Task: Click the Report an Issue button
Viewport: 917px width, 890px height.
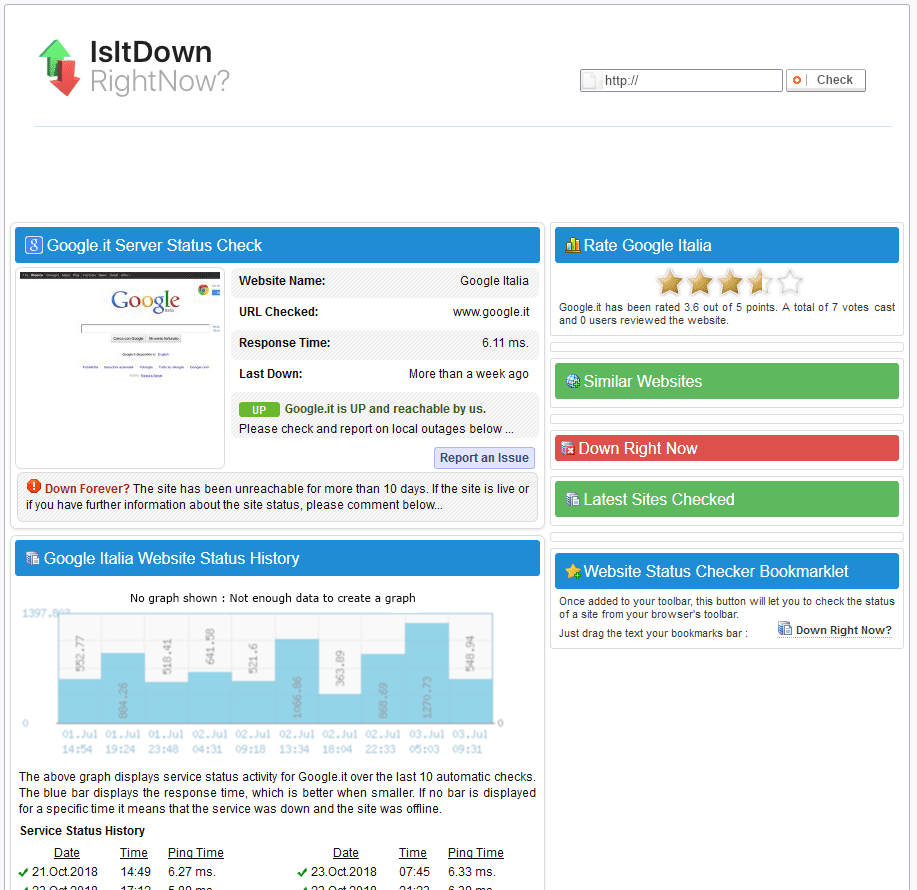Action: [484, 458]
